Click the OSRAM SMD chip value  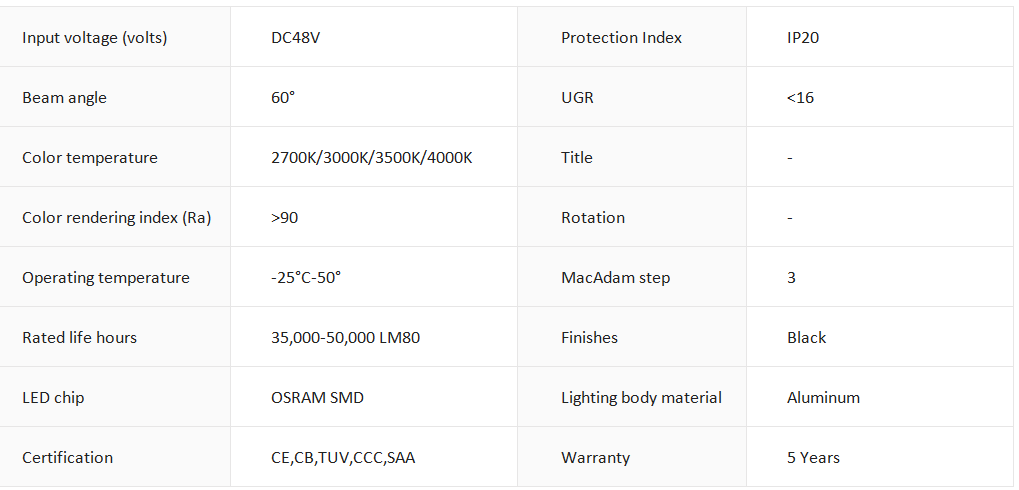[318, 398]
